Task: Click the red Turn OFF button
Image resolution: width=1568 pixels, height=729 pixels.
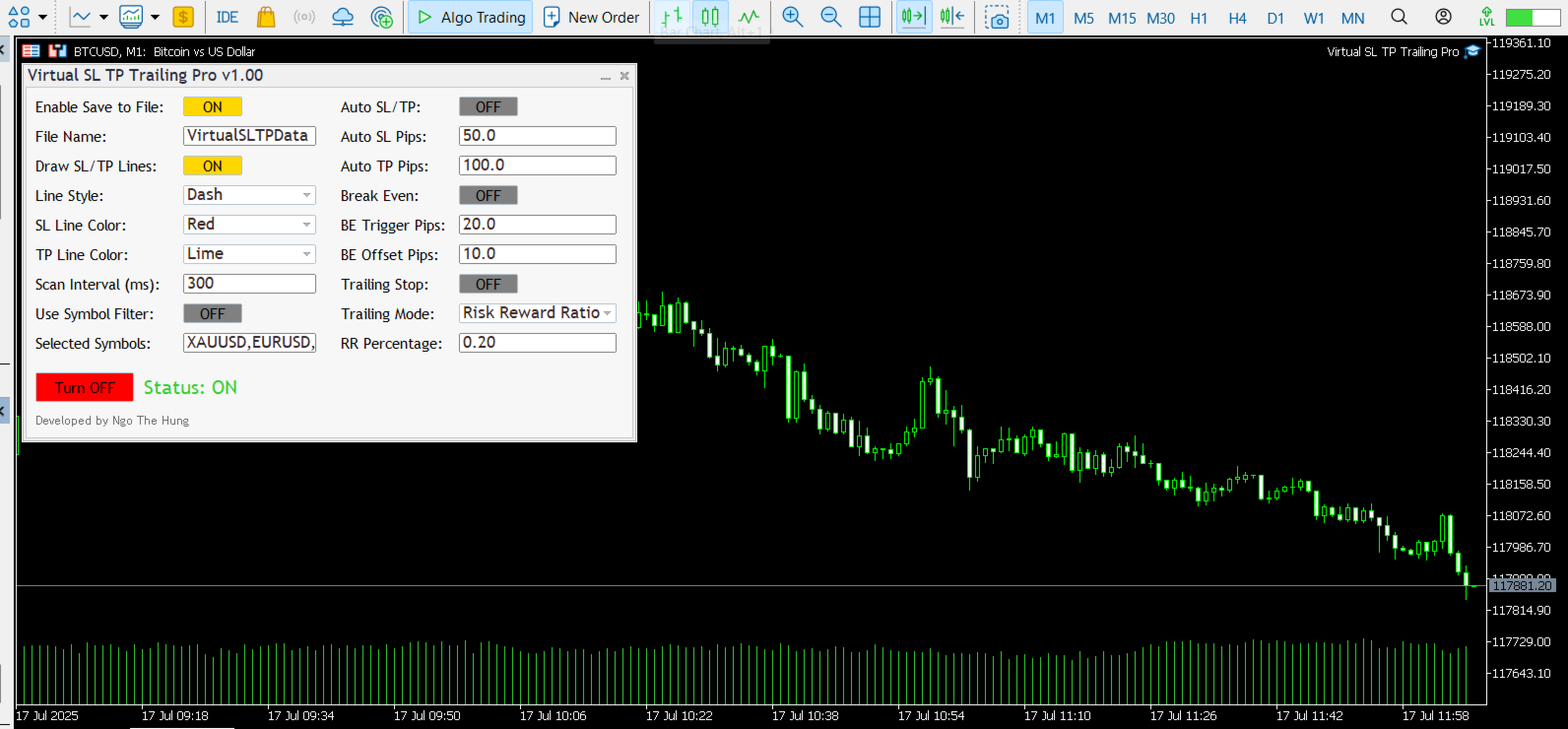Action: 85,387
